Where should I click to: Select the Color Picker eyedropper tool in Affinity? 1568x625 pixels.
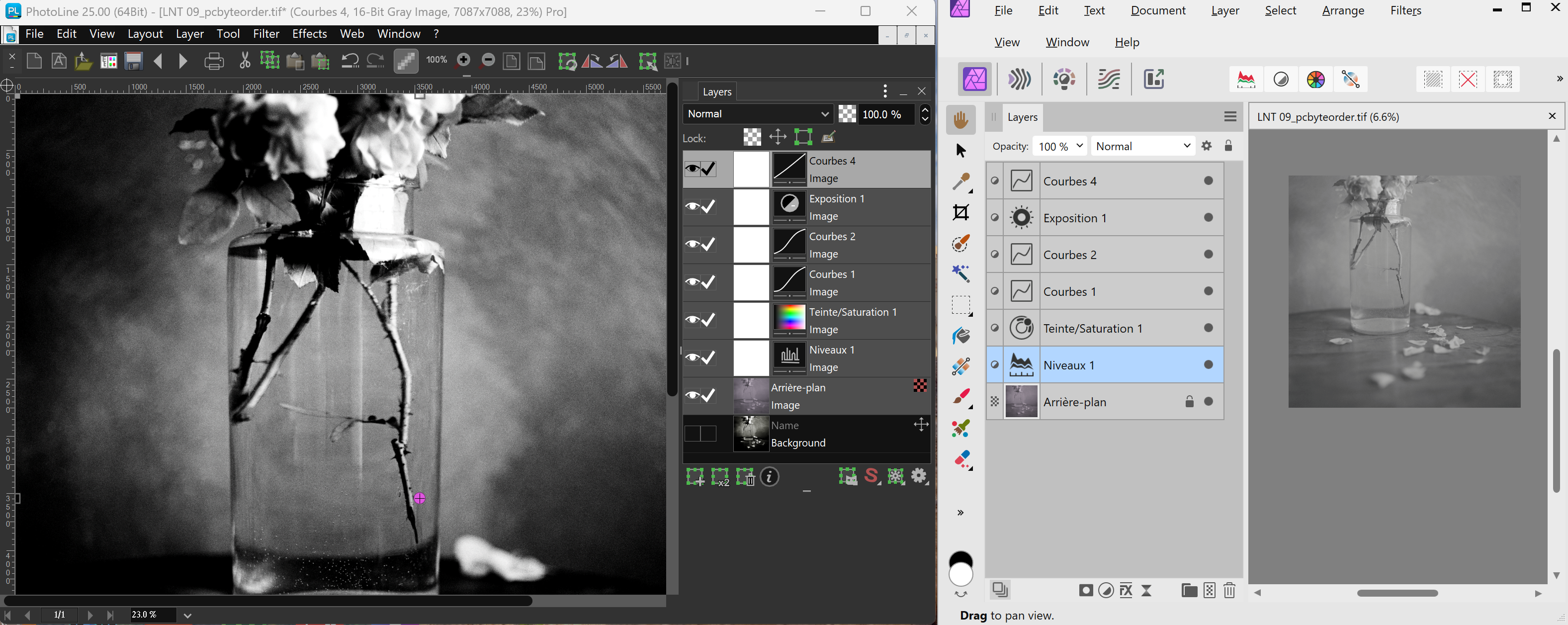[962, 181]
